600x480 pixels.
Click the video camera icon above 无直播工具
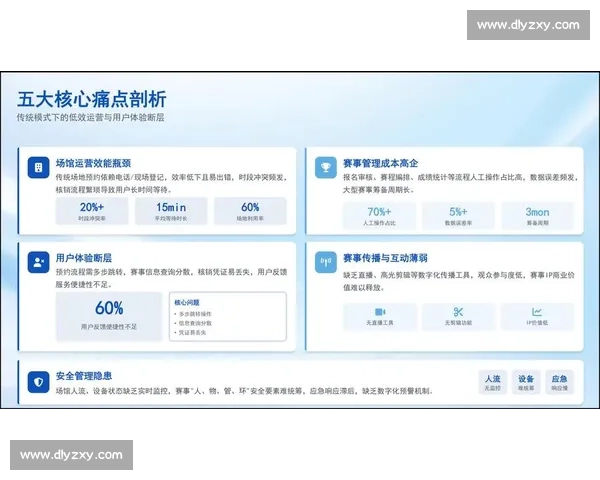(x=380, y=312)
